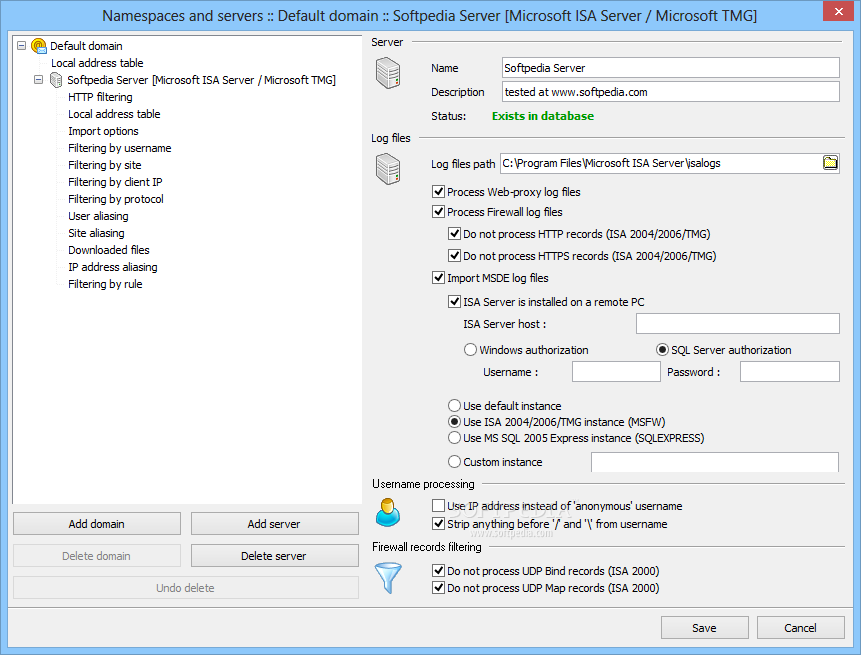Screen dimensions: 861x655
Task: Click Delete server button
Action: coord(275,556)
